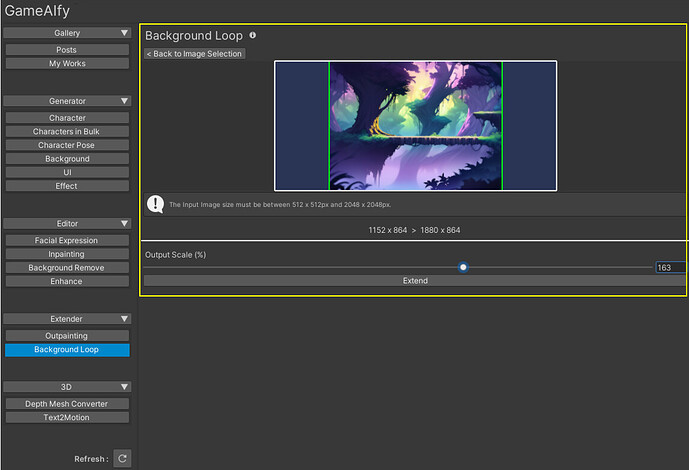Select the Background generator
This screenshot has height=470, width=689.
click(x=67, y=159)
